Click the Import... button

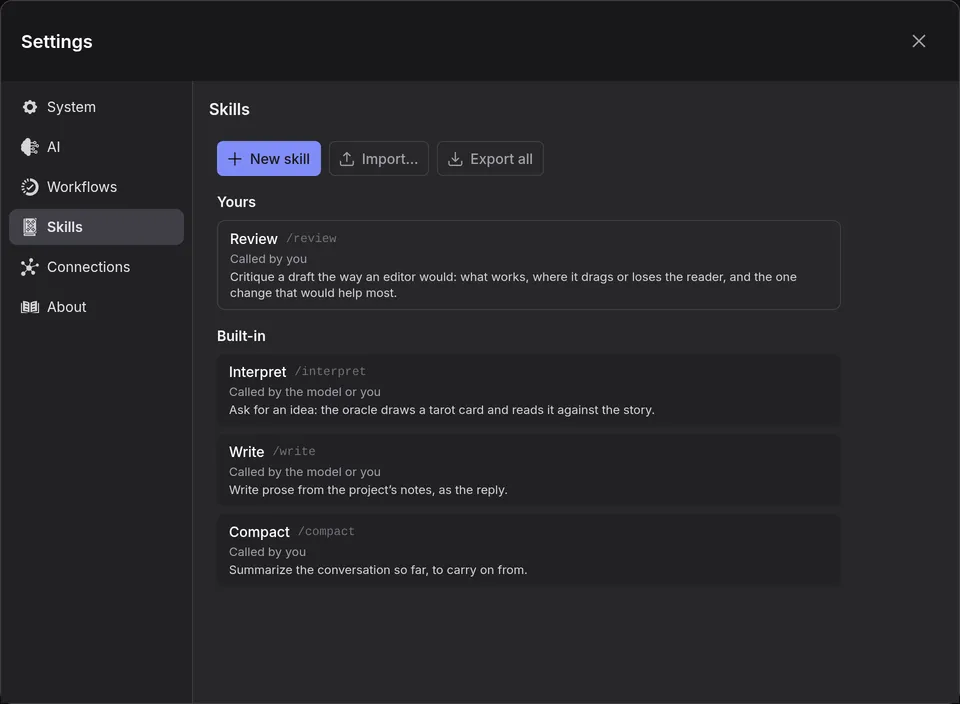pos(379,159)
